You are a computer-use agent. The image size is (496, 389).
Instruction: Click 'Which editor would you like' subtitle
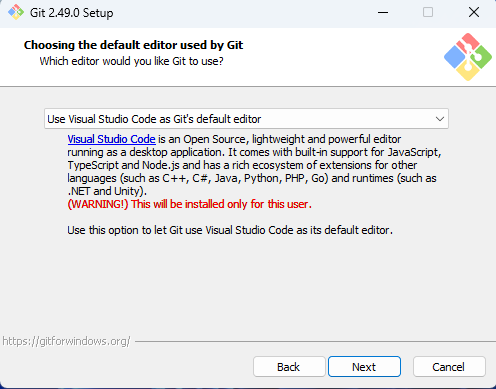coord(131,61)
